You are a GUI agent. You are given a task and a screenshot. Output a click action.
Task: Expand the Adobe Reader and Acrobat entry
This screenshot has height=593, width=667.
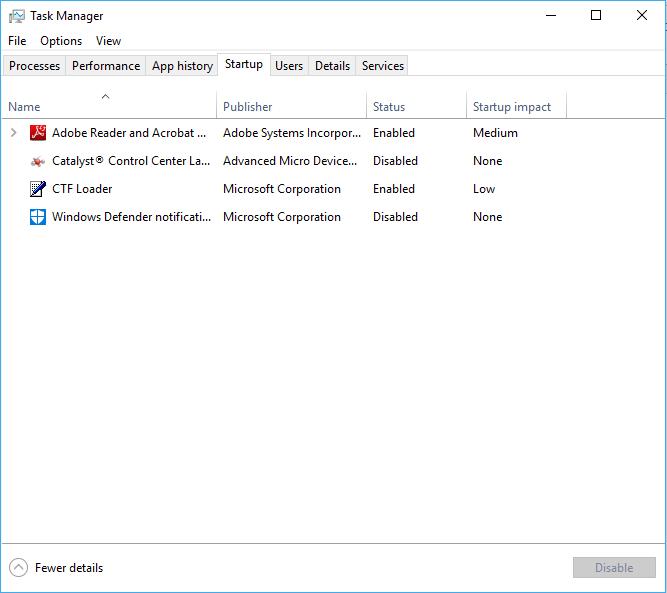pyautogui.click(x=14, y=133)
